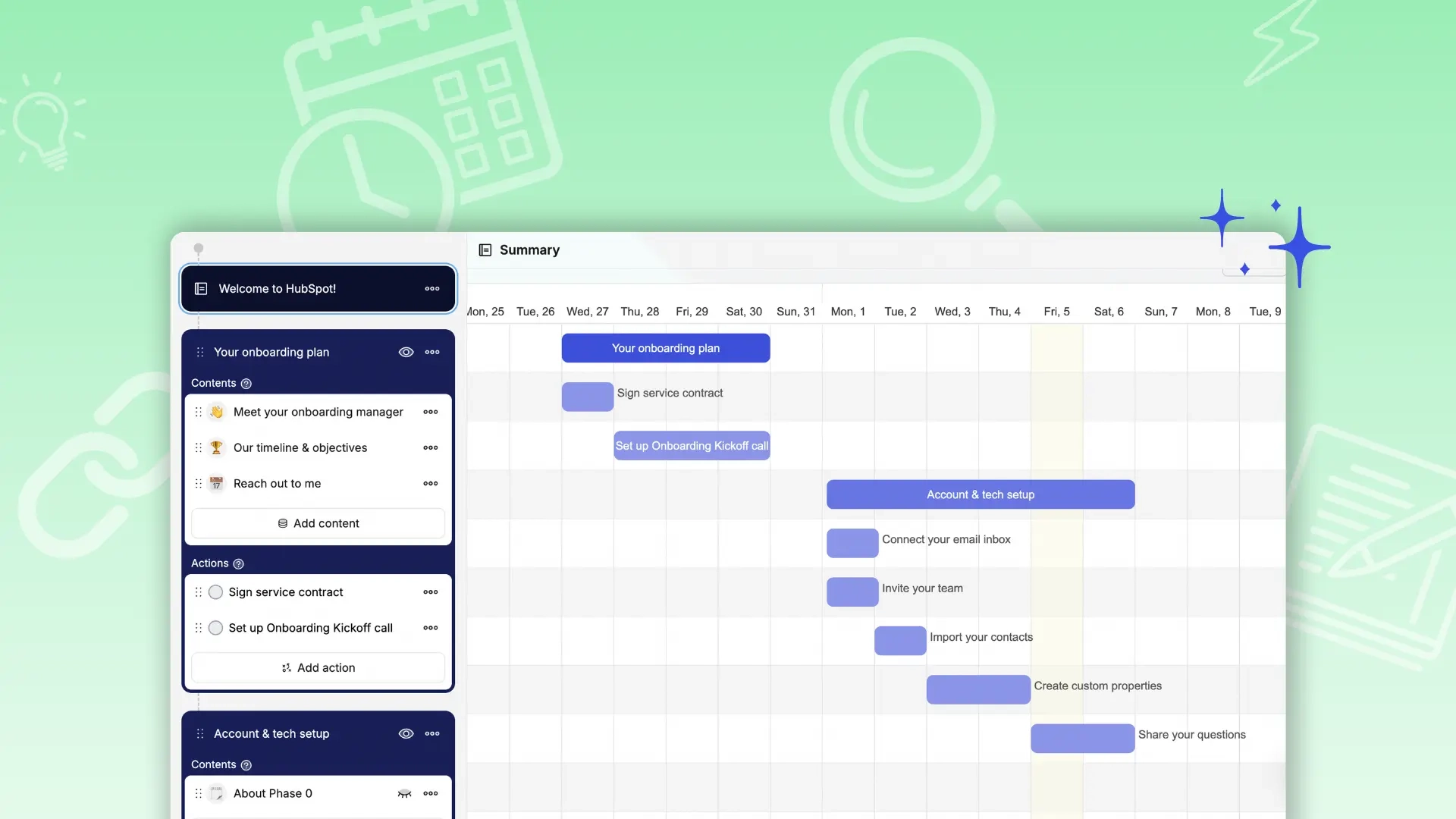Image resolution: width=1456 pixels, height=819 pixels.
Task: Open the Summary panel icon
Action: click(x=485, y=249)
